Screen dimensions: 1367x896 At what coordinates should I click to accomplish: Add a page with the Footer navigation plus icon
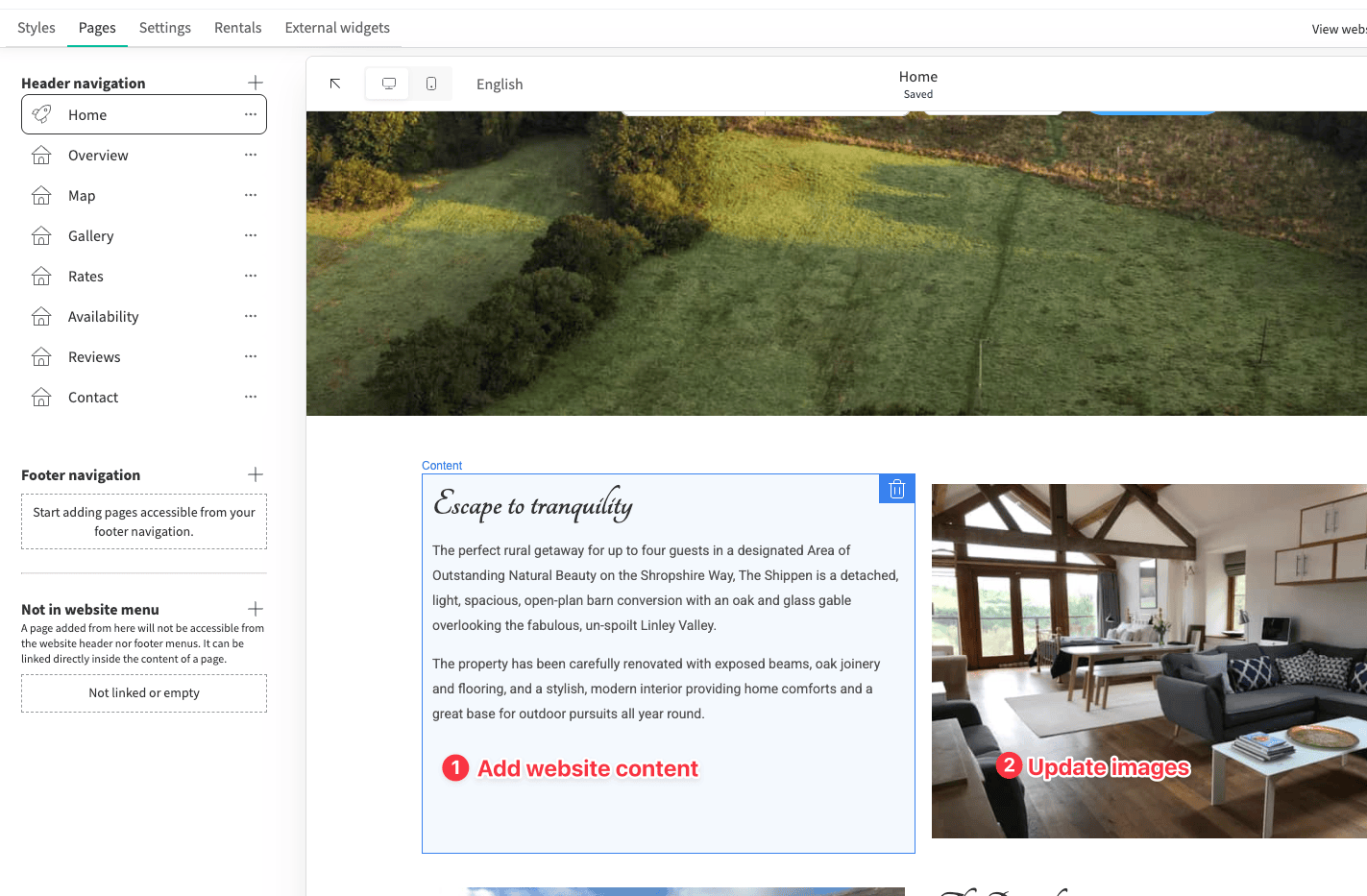click(x=255, y=473)
